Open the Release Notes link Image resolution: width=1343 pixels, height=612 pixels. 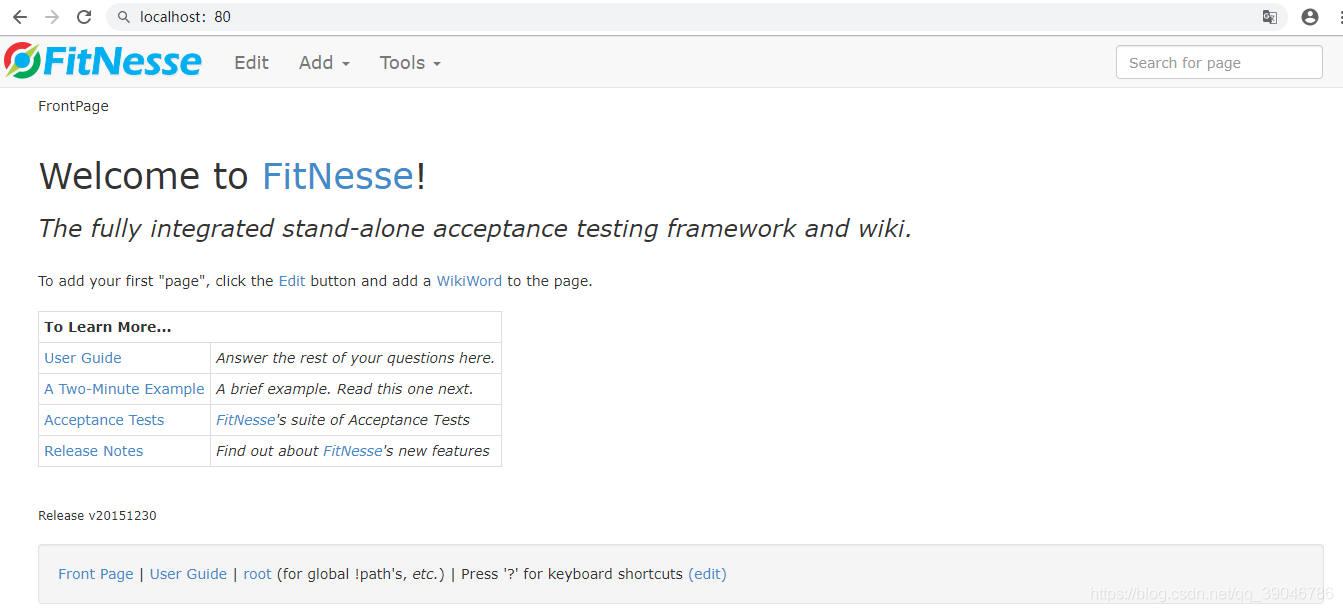(x=94, y=451)
